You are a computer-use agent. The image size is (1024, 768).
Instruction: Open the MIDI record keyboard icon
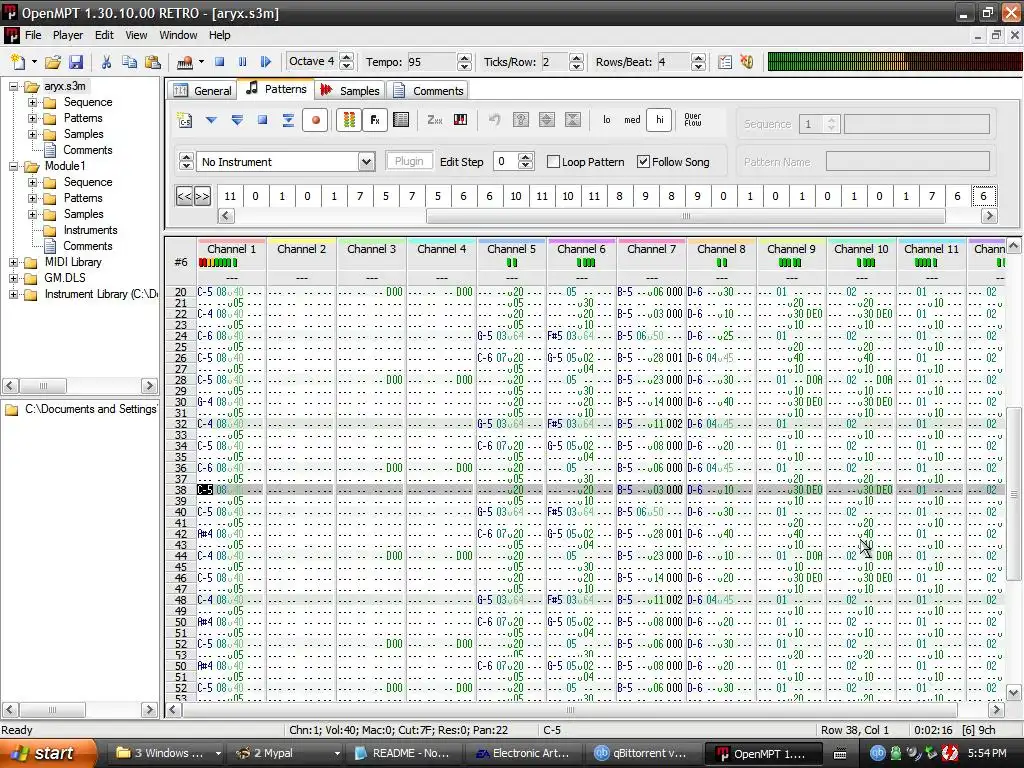[x=185, y=62]
